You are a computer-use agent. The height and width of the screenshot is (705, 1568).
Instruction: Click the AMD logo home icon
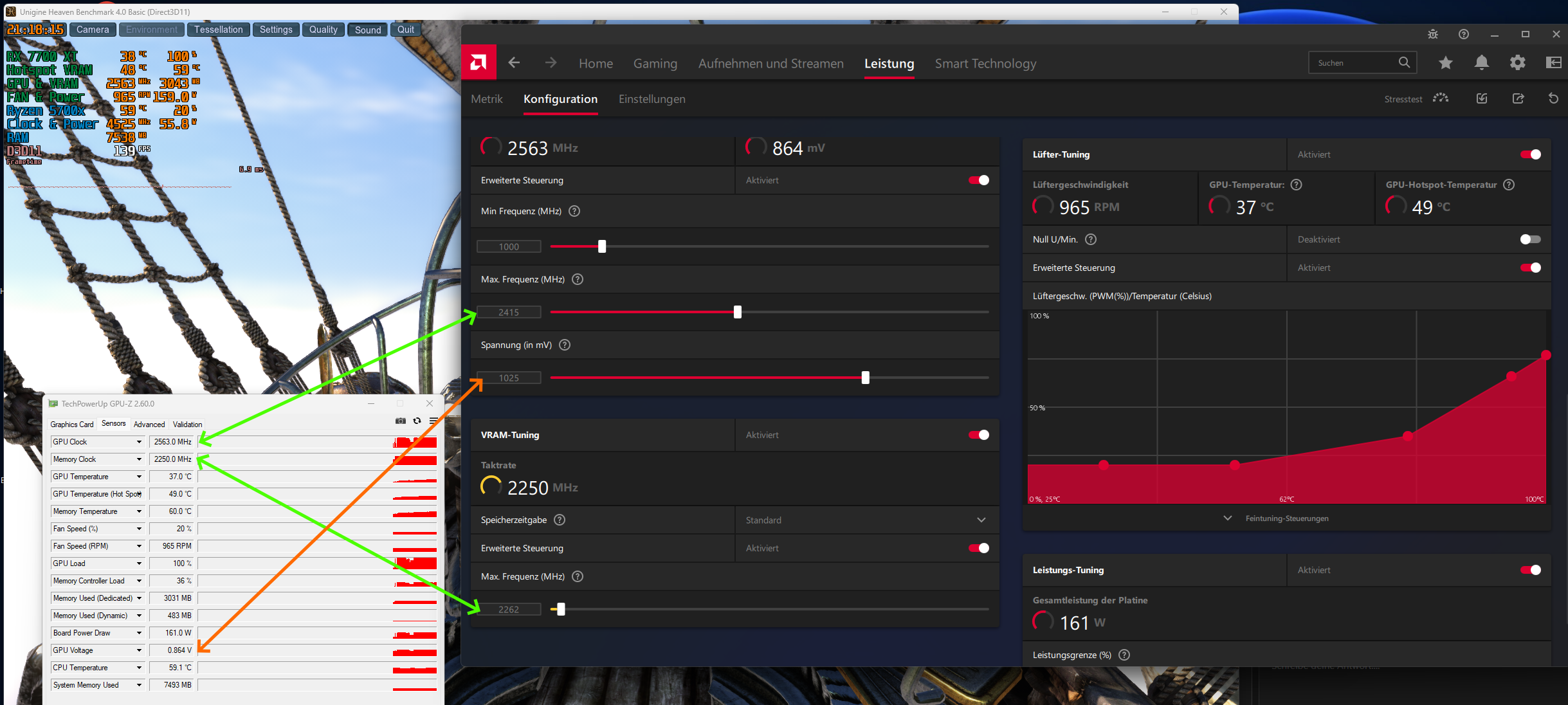[479, 62]
